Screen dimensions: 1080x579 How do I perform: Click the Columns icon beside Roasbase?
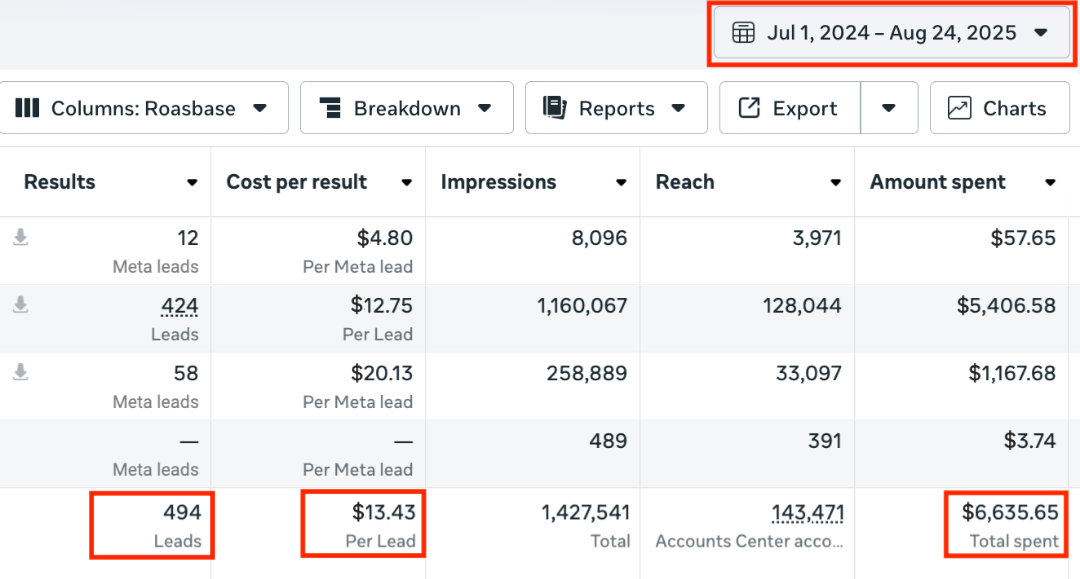click(x=28, y=108)
